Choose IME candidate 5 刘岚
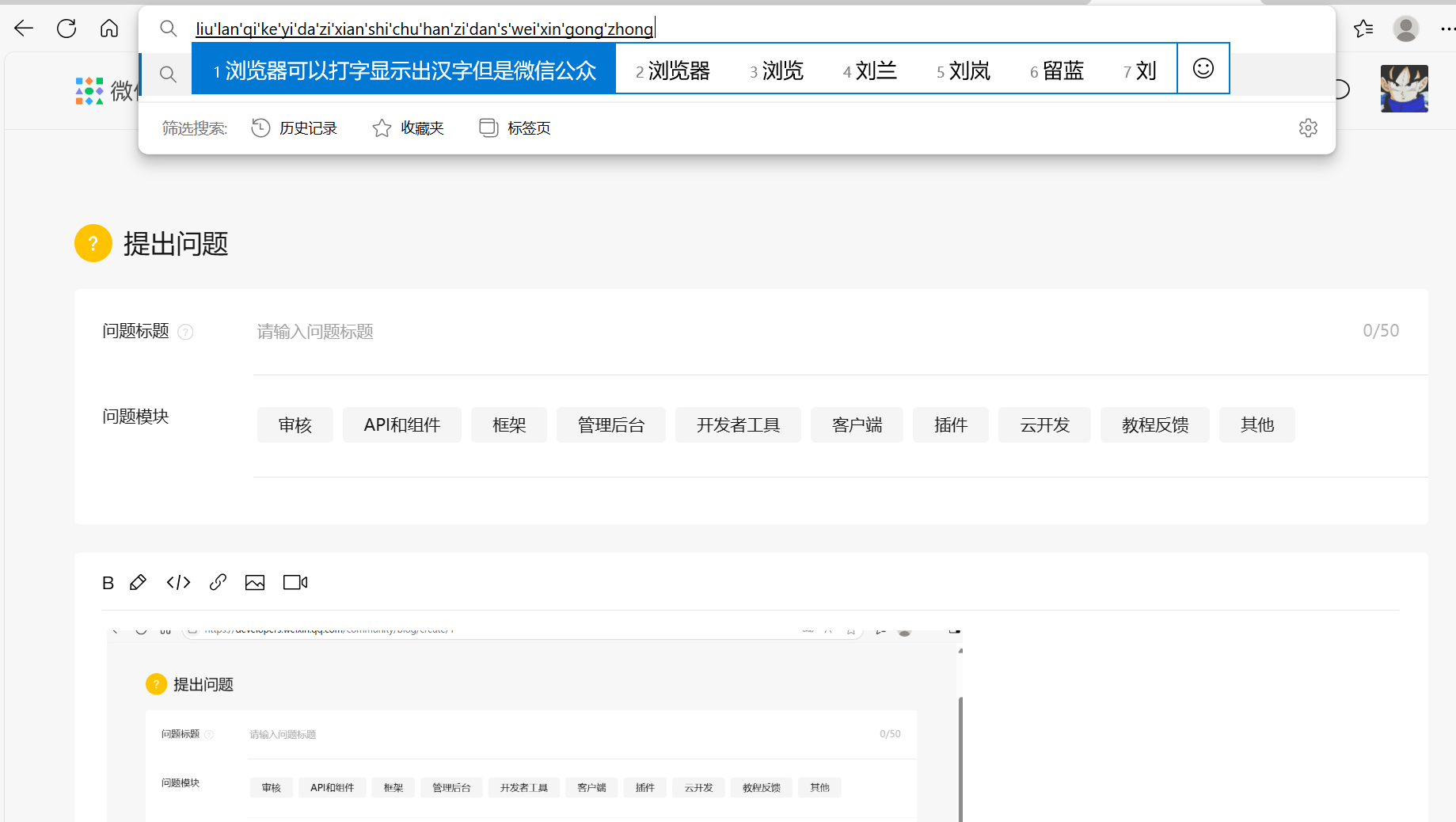This screenshot has width=1456, height=822. pos(964,70)
